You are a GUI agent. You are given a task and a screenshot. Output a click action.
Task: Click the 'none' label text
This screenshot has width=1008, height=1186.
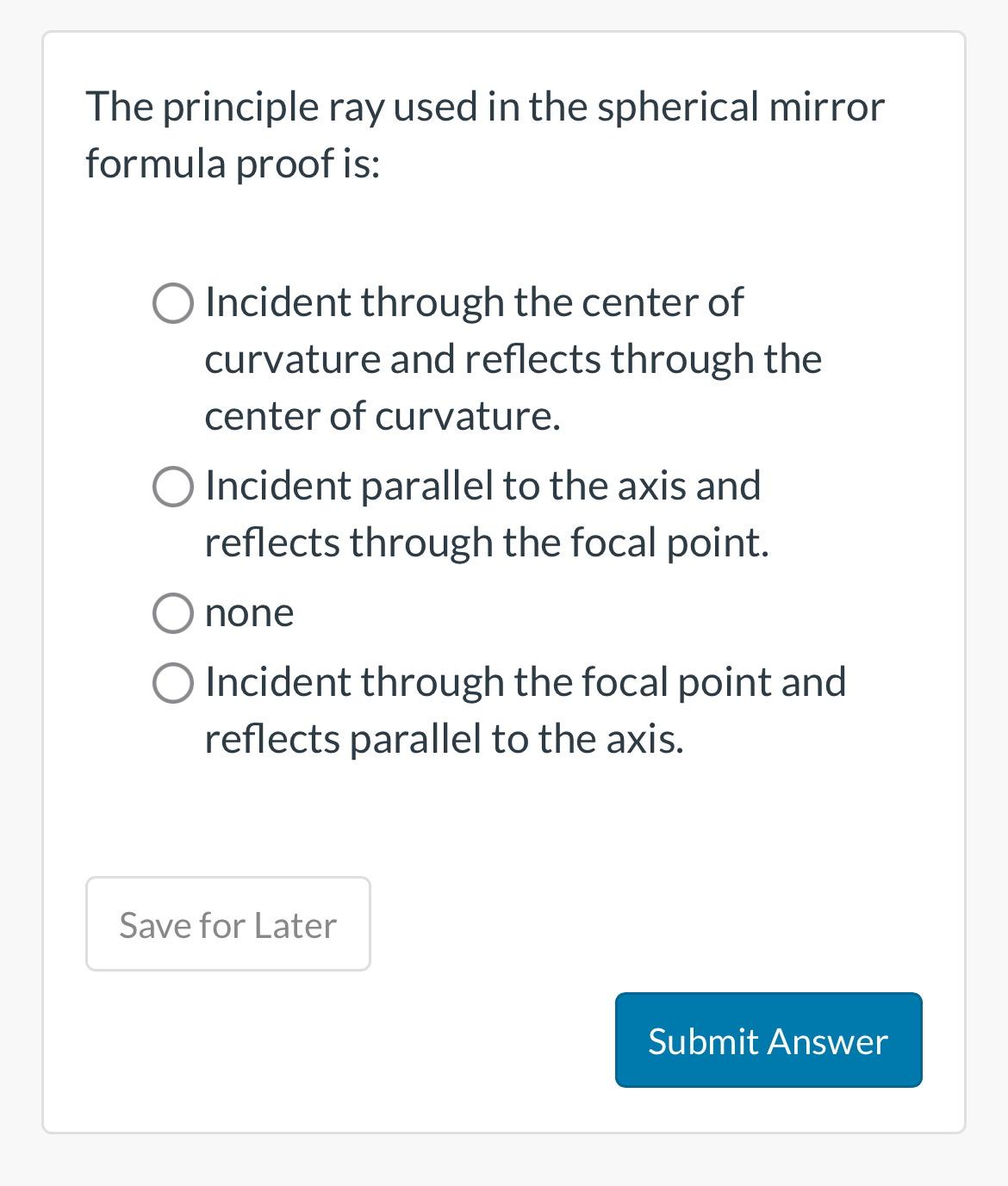(x=249, y=613)
